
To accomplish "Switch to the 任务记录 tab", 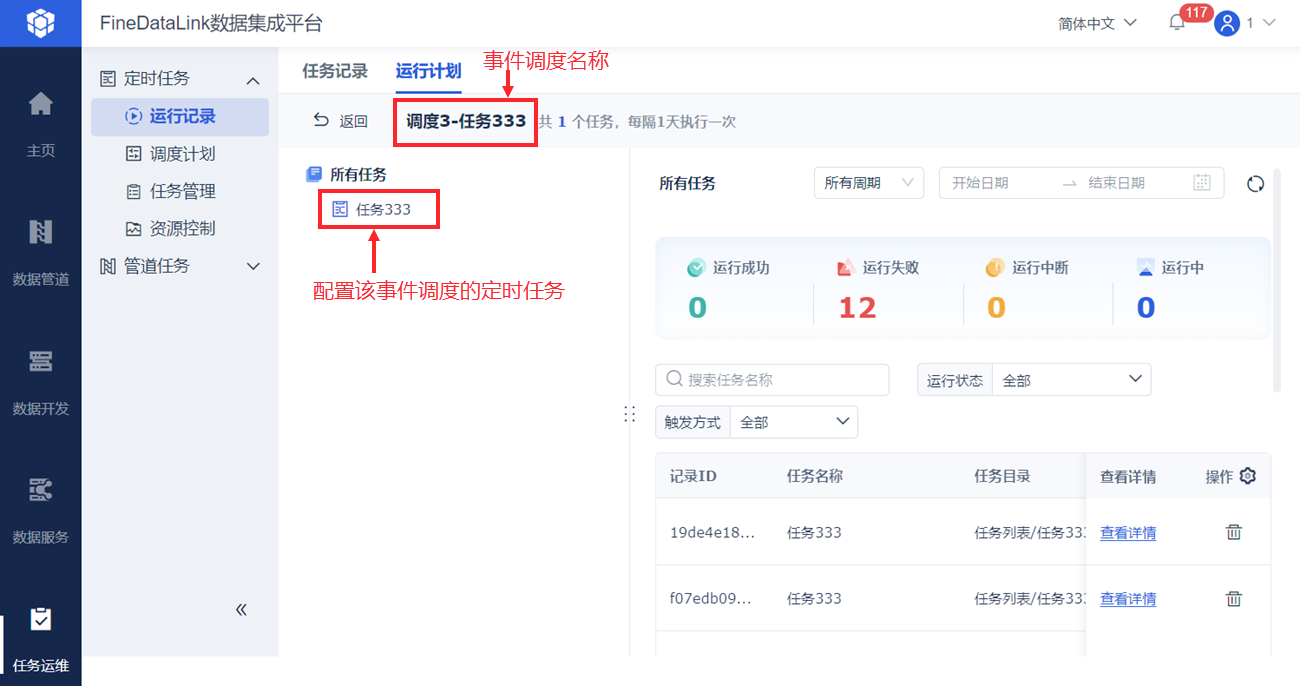I will point(335,70).
